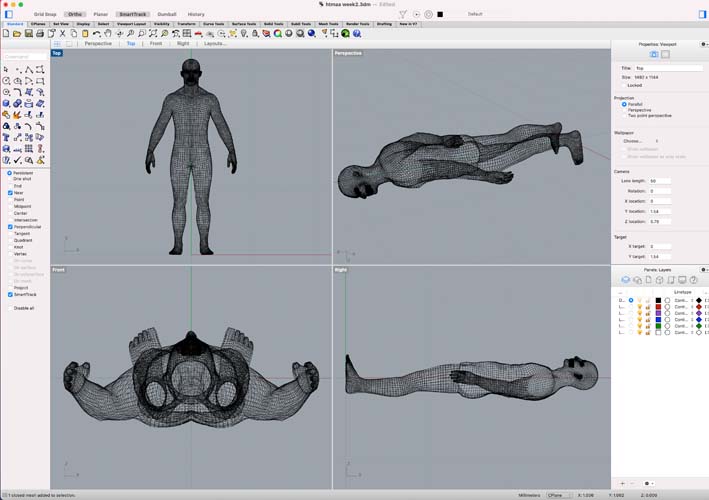
Task: Check the Disable all osnaps checkbox
Action: [10, 308]
